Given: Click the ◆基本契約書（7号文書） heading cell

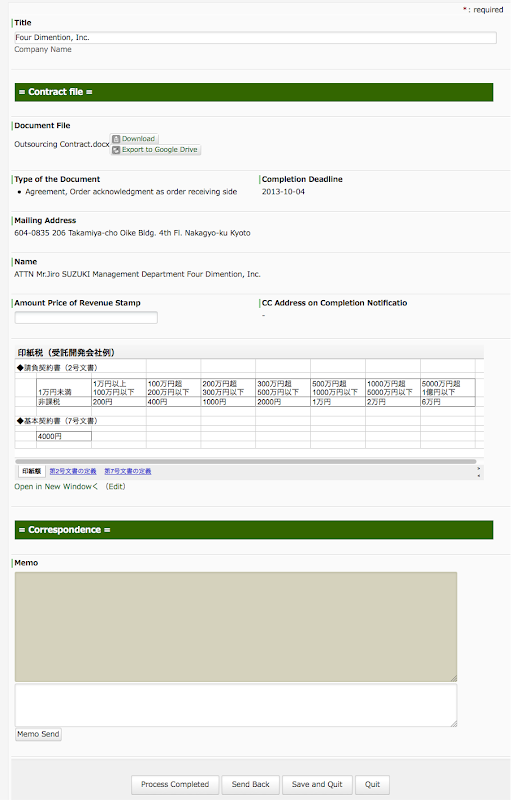Looking at the screenshot, I should tap(57, 421).
